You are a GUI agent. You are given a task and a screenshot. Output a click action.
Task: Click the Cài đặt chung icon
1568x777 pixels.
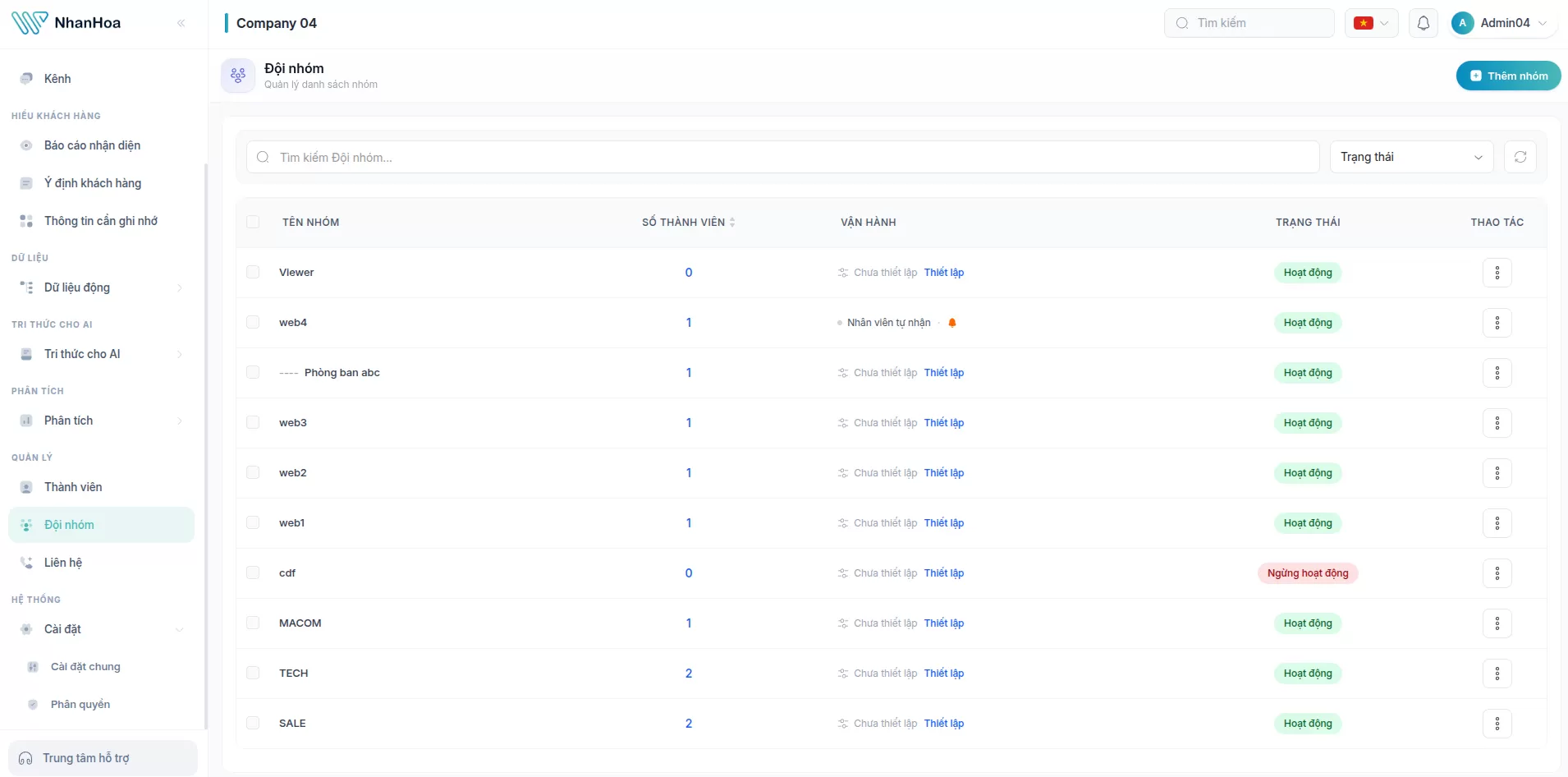click(x=33, y=667)
